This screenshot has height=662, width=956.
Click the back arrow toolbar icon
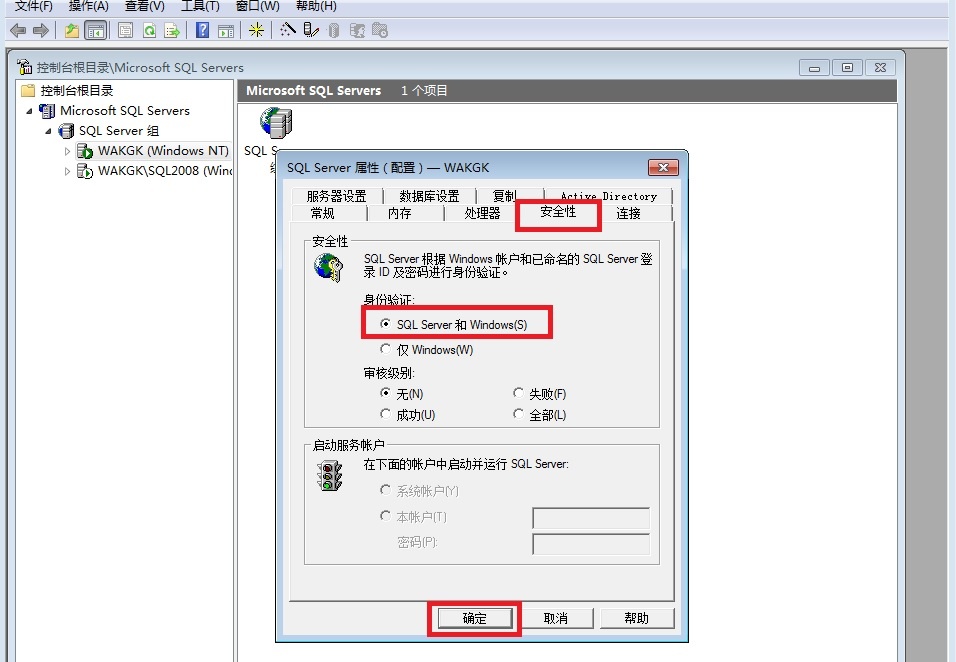click(x=17, y=30)
